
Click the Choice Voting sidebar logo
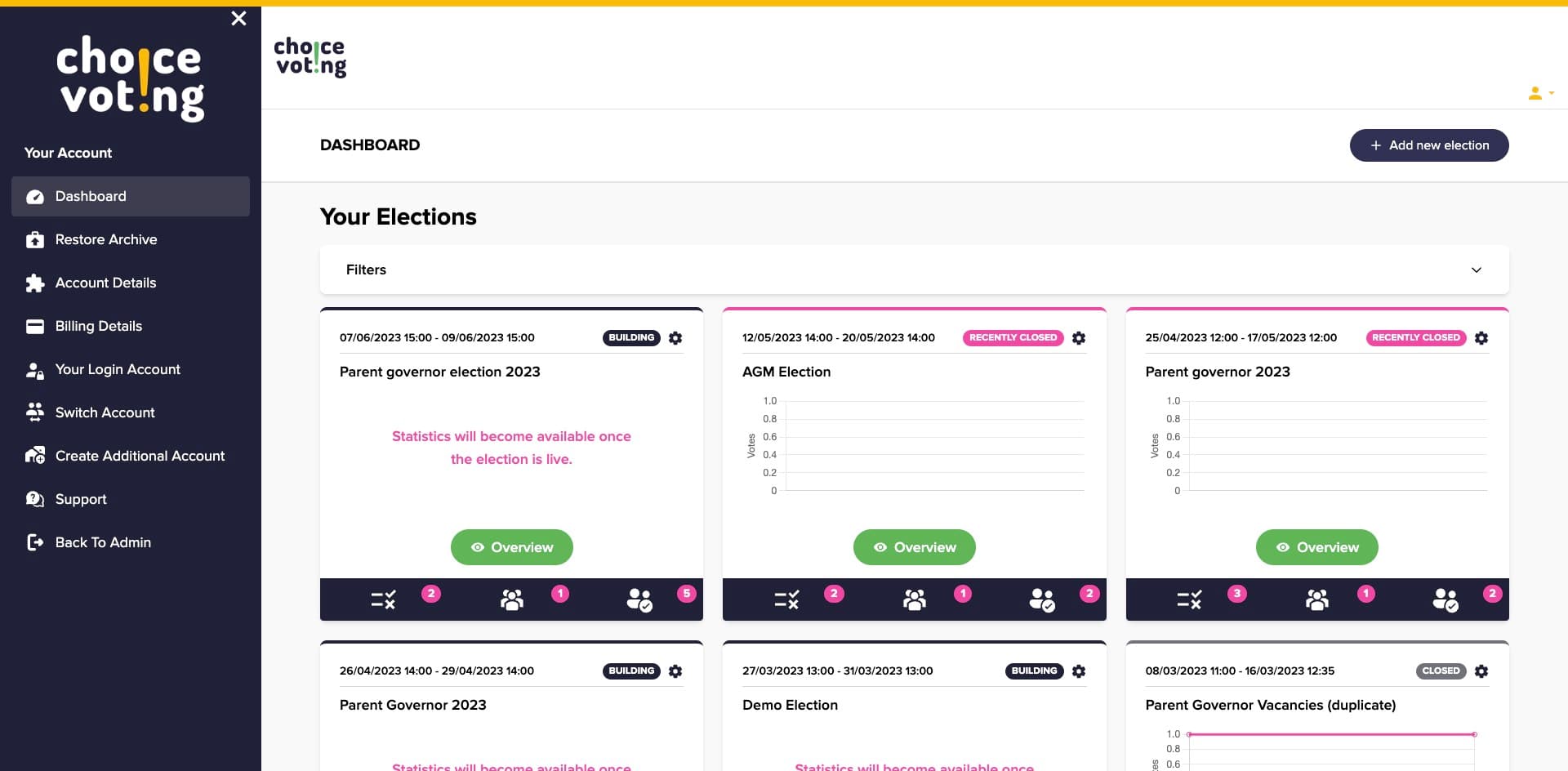pos(131,78)
